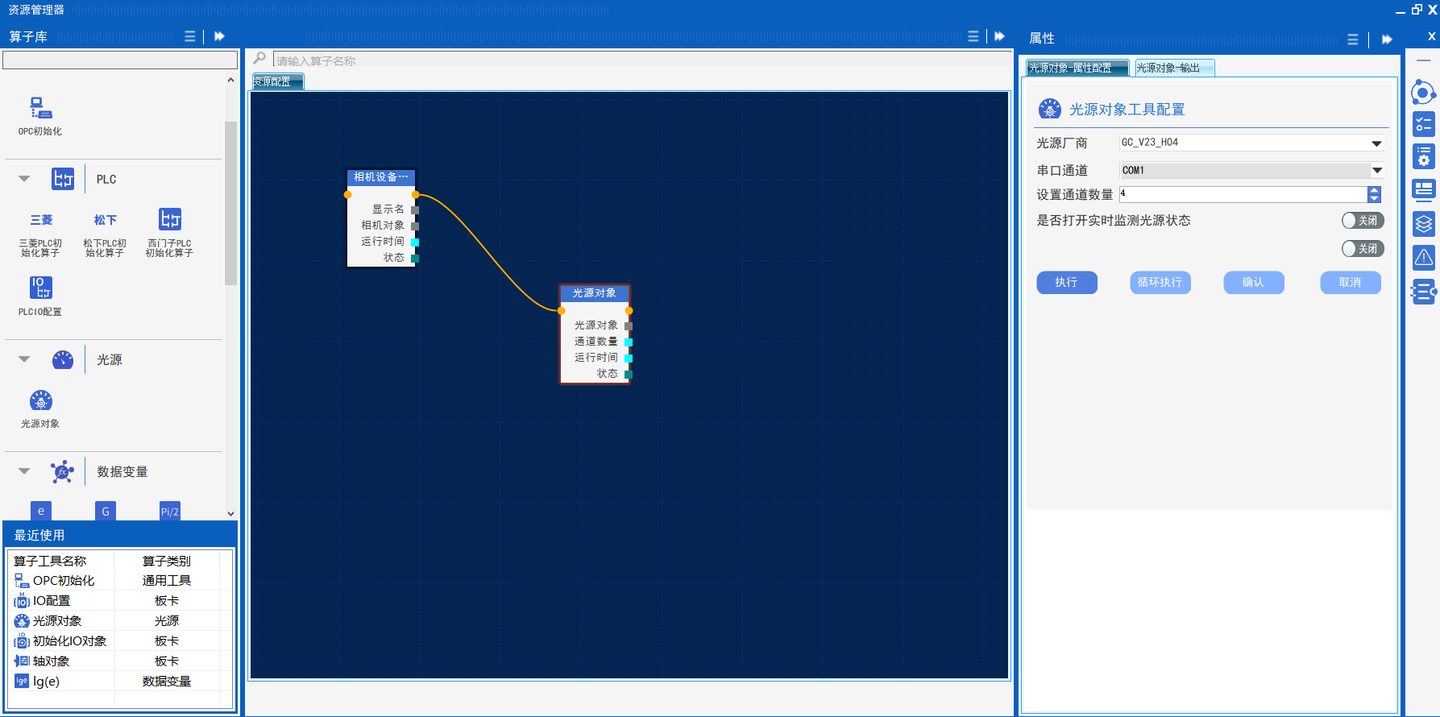1440x717 pixels.
Task: Collapse the 属性 panel with arrows
Action: click(x=1386, y=39)
